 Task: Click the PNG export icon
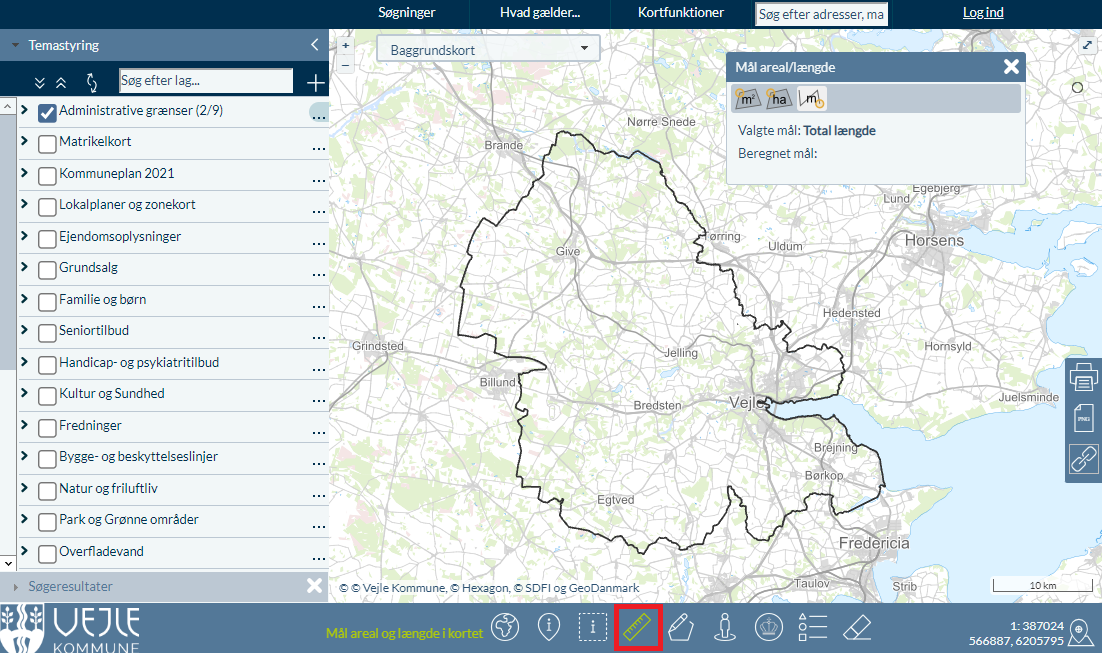[1083, 418]
